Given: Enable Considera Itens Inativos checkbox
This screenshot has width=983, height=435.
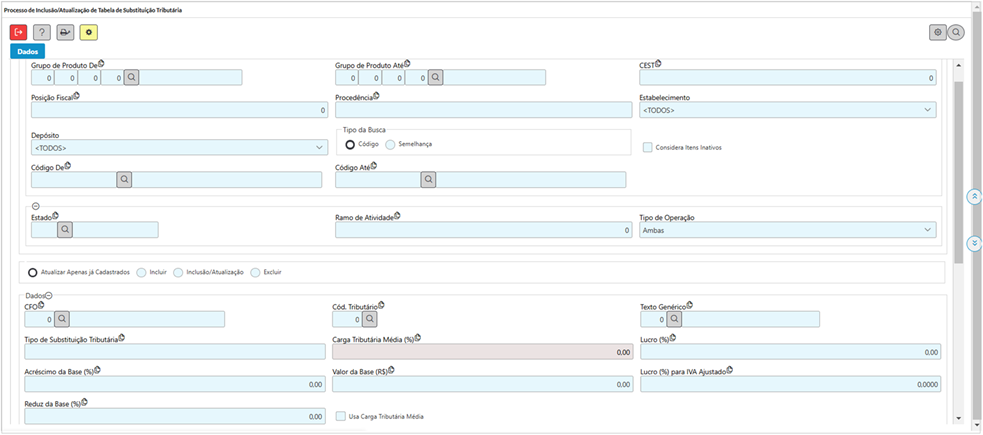Looking at the screenshot, I should pos(648,147).
